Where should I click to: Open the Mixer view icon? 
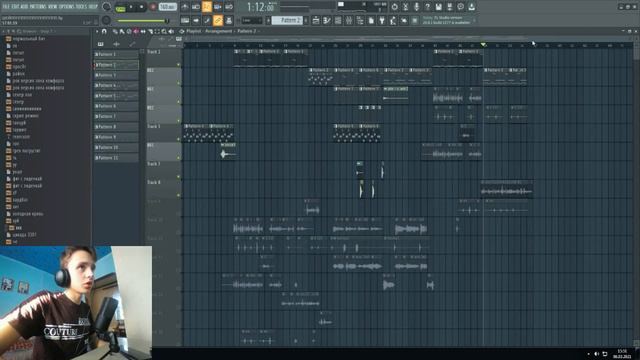coord(349,20)
